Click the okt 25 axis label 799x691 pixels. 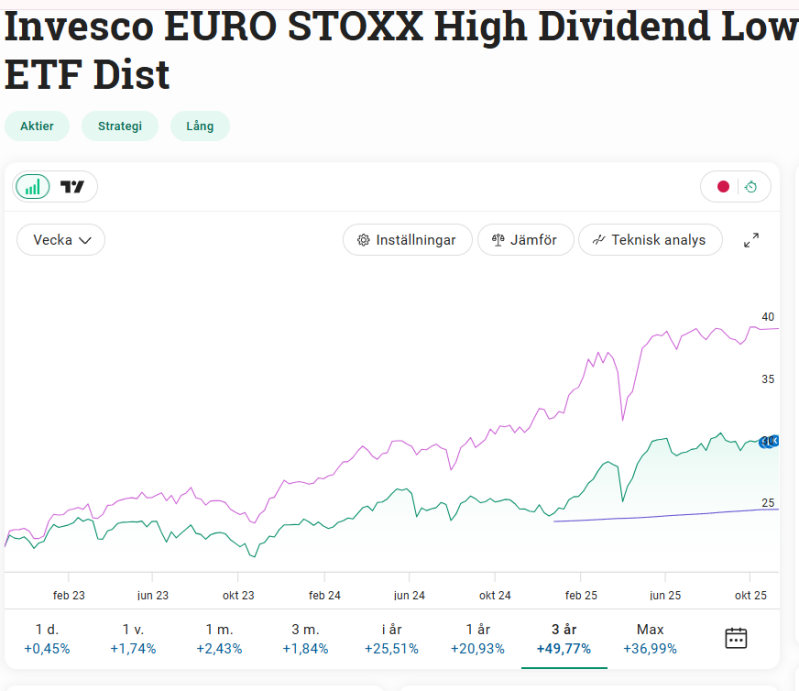751,595
